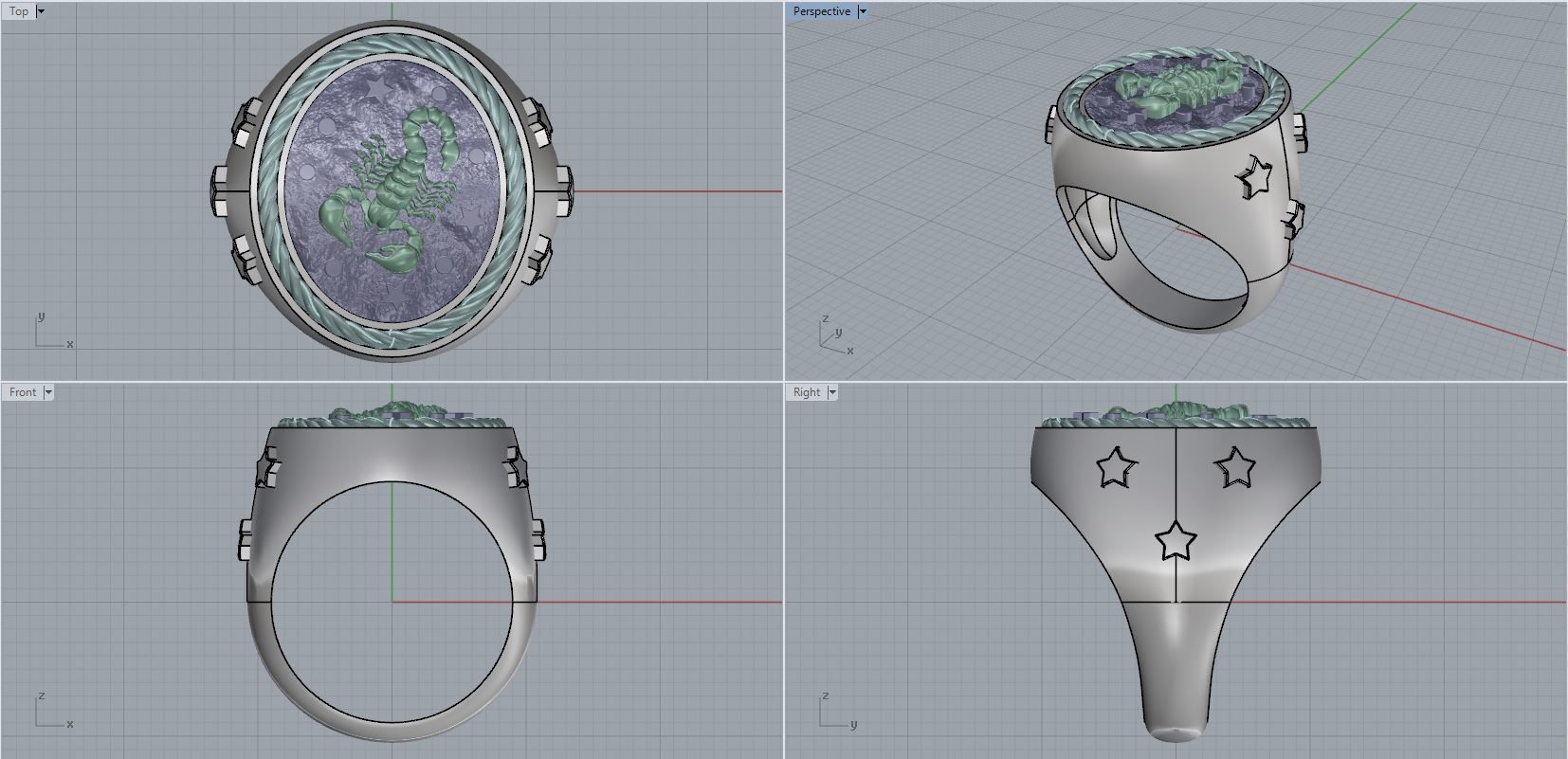The height and width of the screenshot is (759, 1568).
Task: Open the Top viewport dropdown arrow
Action: [x=41, y=11]
